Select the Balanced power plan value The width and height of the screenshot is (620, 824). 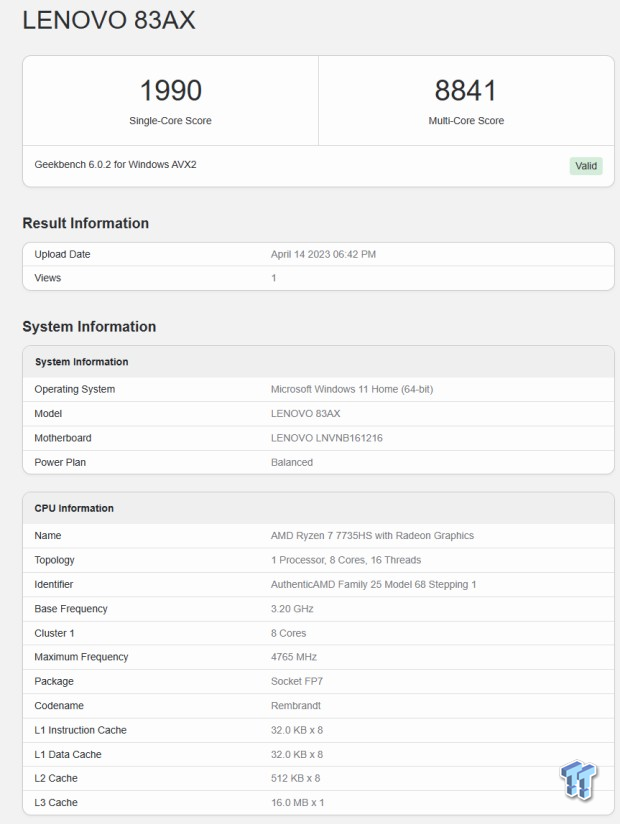[292, 462]
